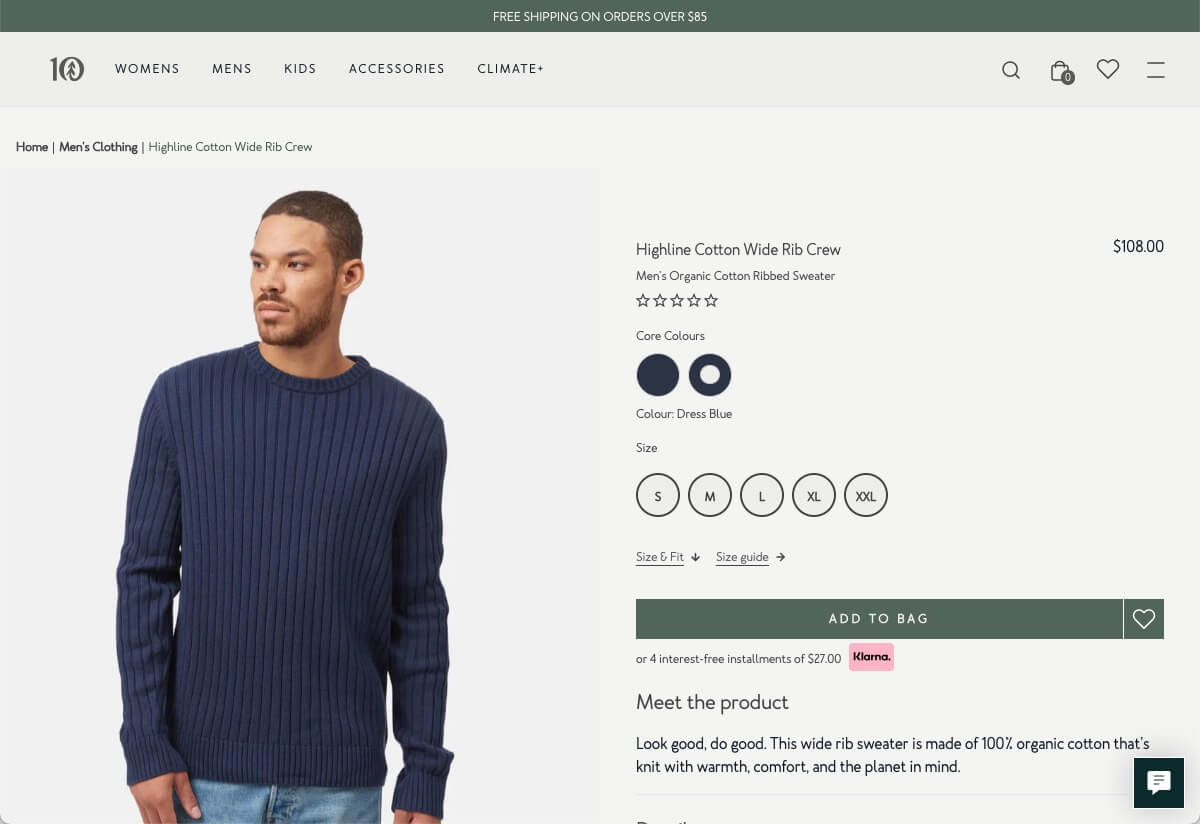1200x824 pixels.
Task: Open the Size guide link
Action: [x=750, y=557]
